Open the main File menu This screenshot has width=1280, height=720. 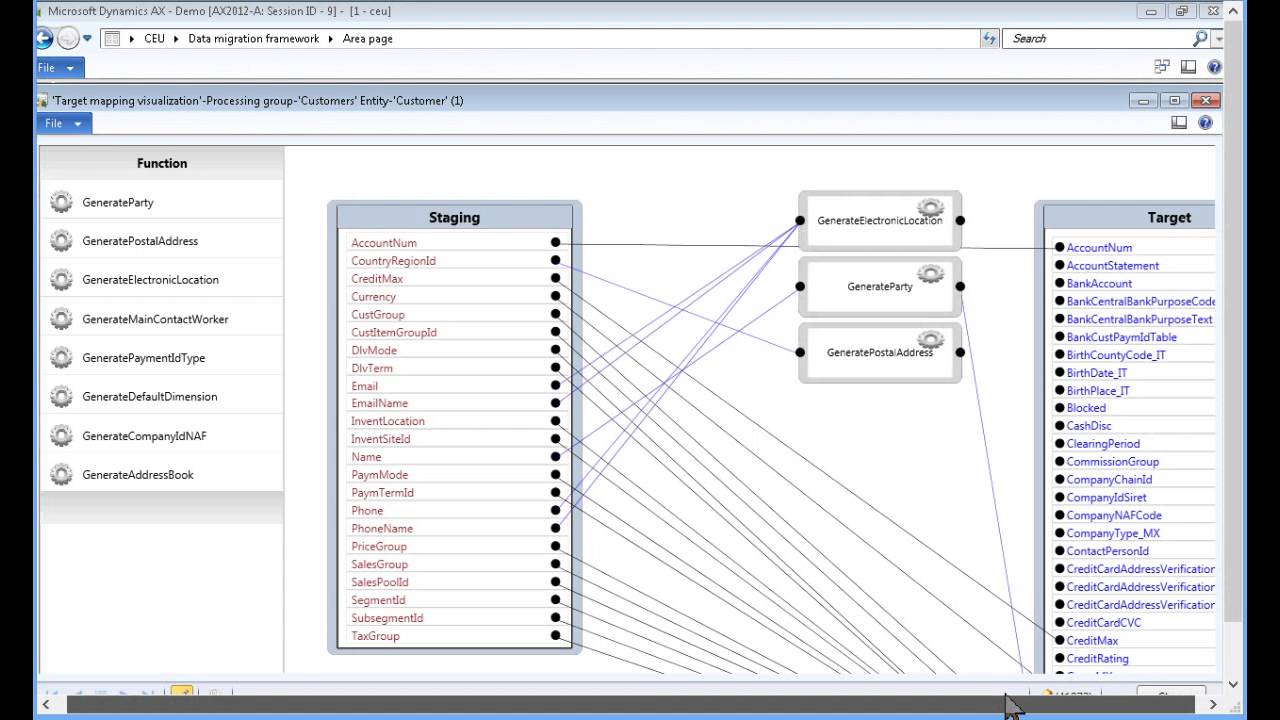click(x=56, y=68)
